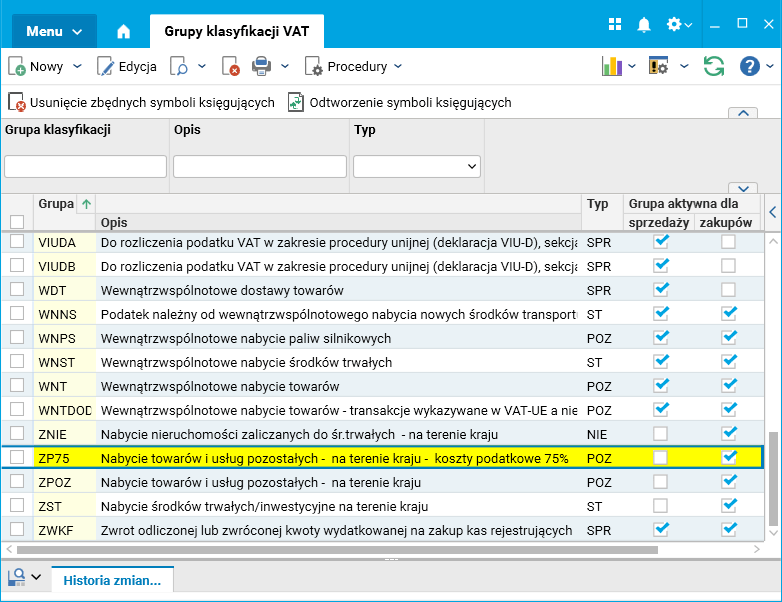Viewport: 782px width, 602px height.
Task: Open the main Menu
Action: point(54,31)
